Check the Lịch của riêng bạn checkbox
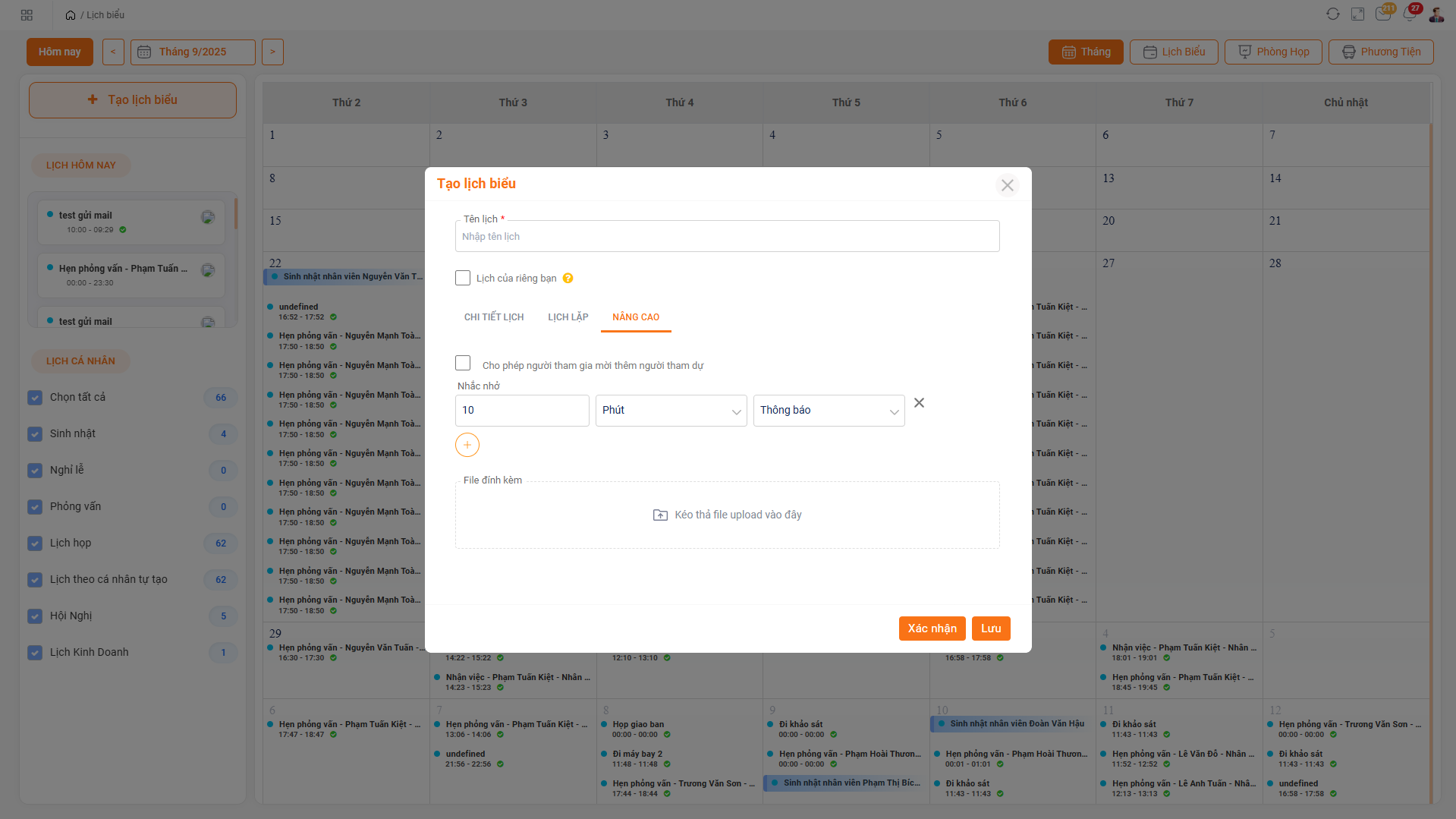The image size is (1456, 819). pos(463,278)
